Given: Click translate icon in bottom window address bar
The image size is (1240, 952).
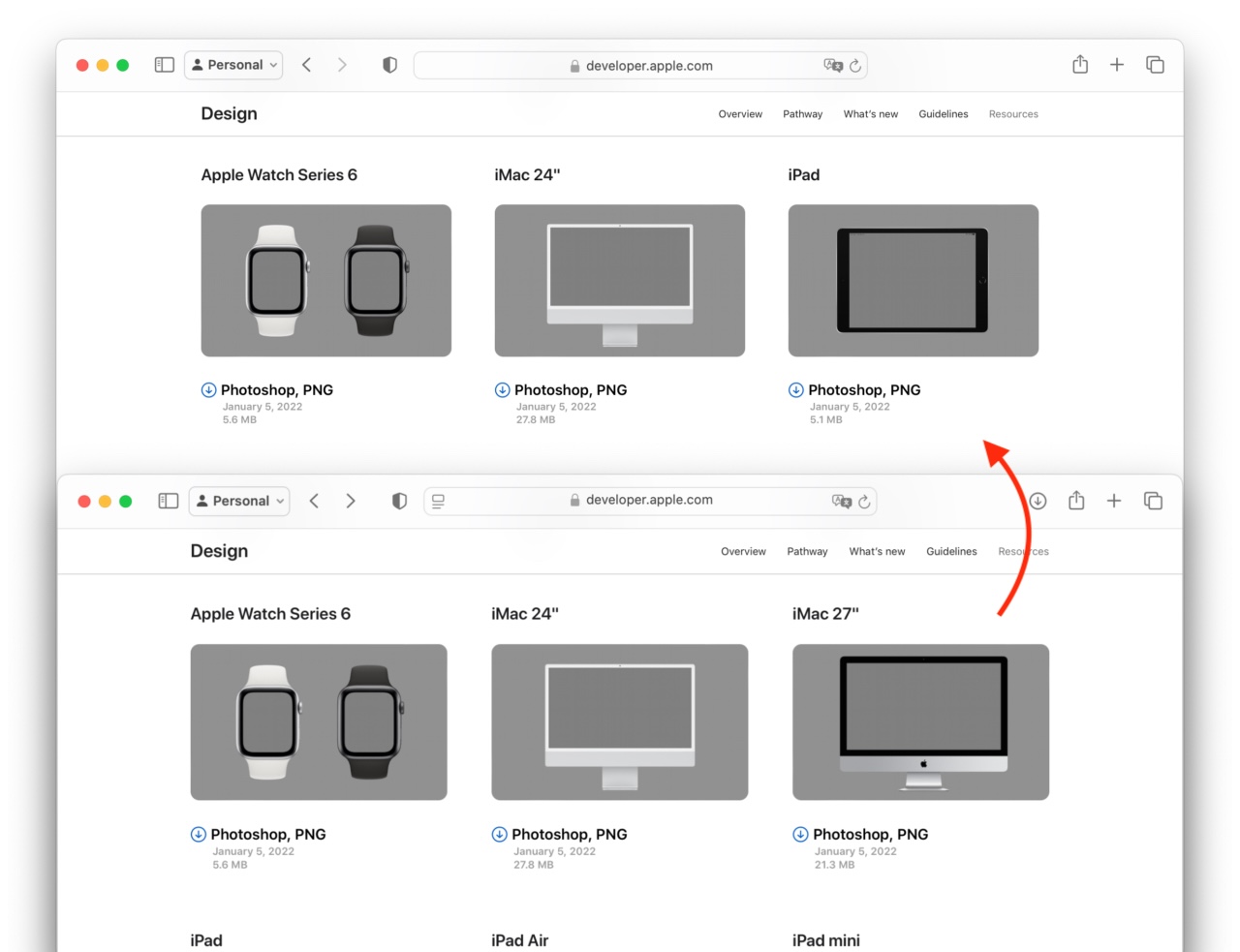Looking at the screenshot, I should [842, 501].
